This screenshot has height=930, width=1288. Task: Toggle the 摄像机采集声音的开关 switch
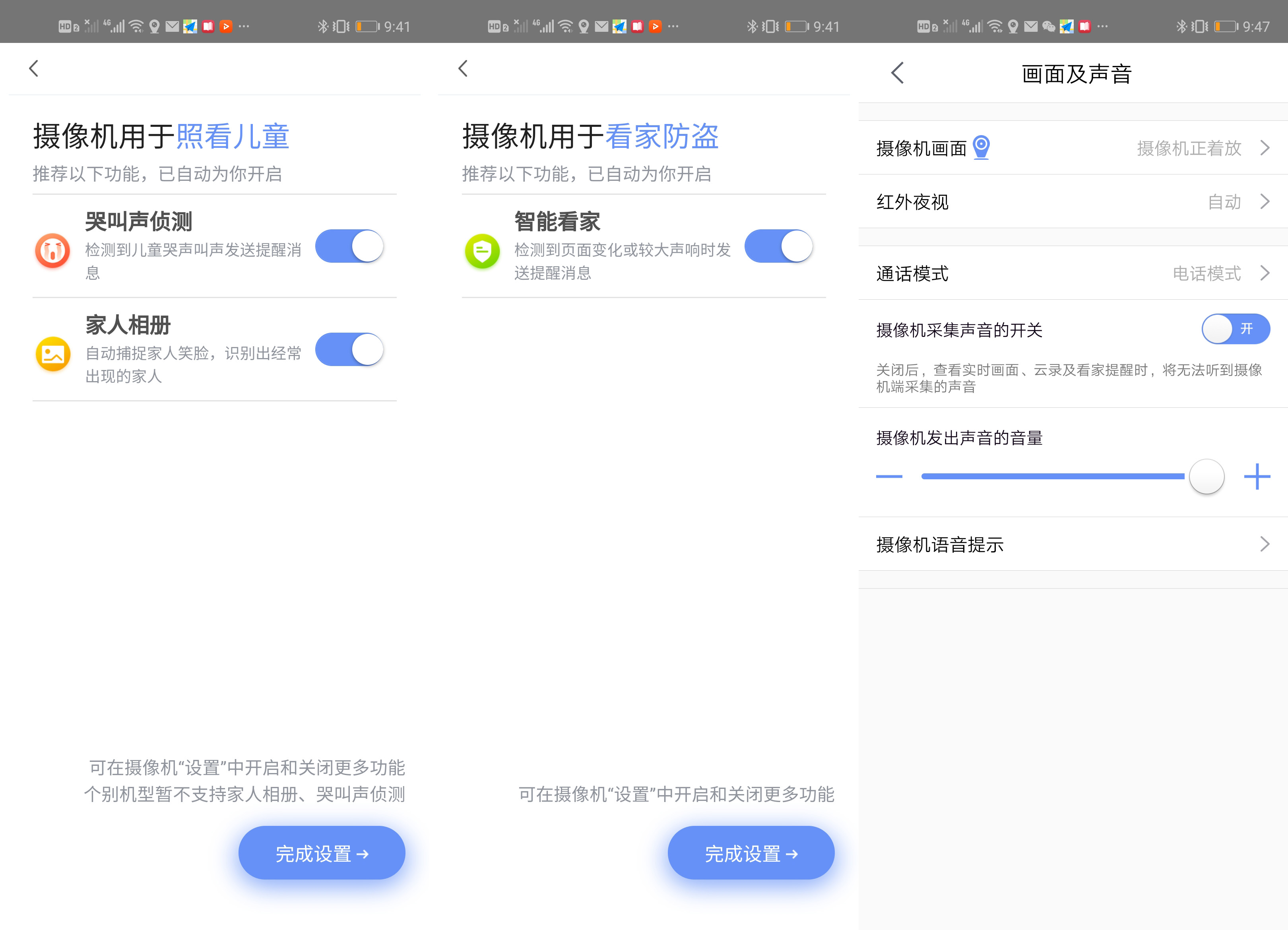tap(1236, 329)
